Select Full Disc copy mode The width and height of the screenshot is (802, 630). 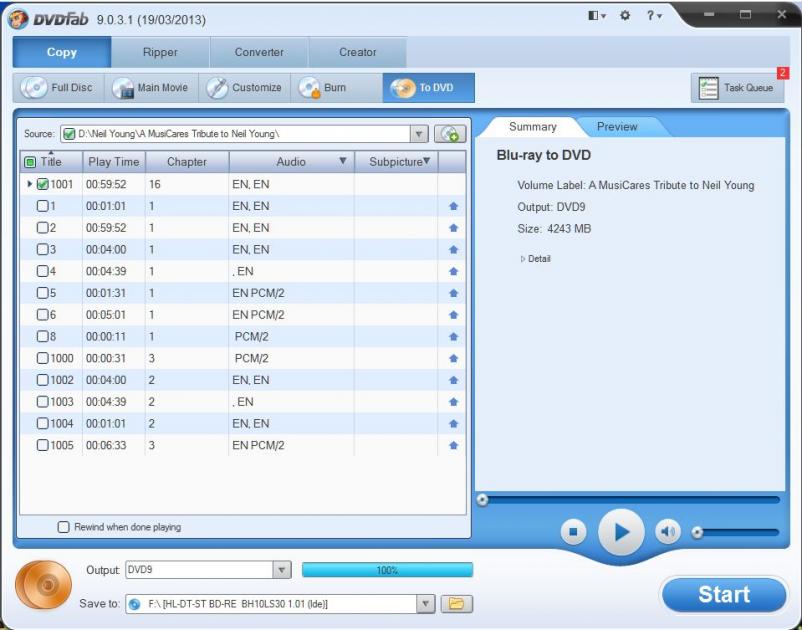click(59, 88)
